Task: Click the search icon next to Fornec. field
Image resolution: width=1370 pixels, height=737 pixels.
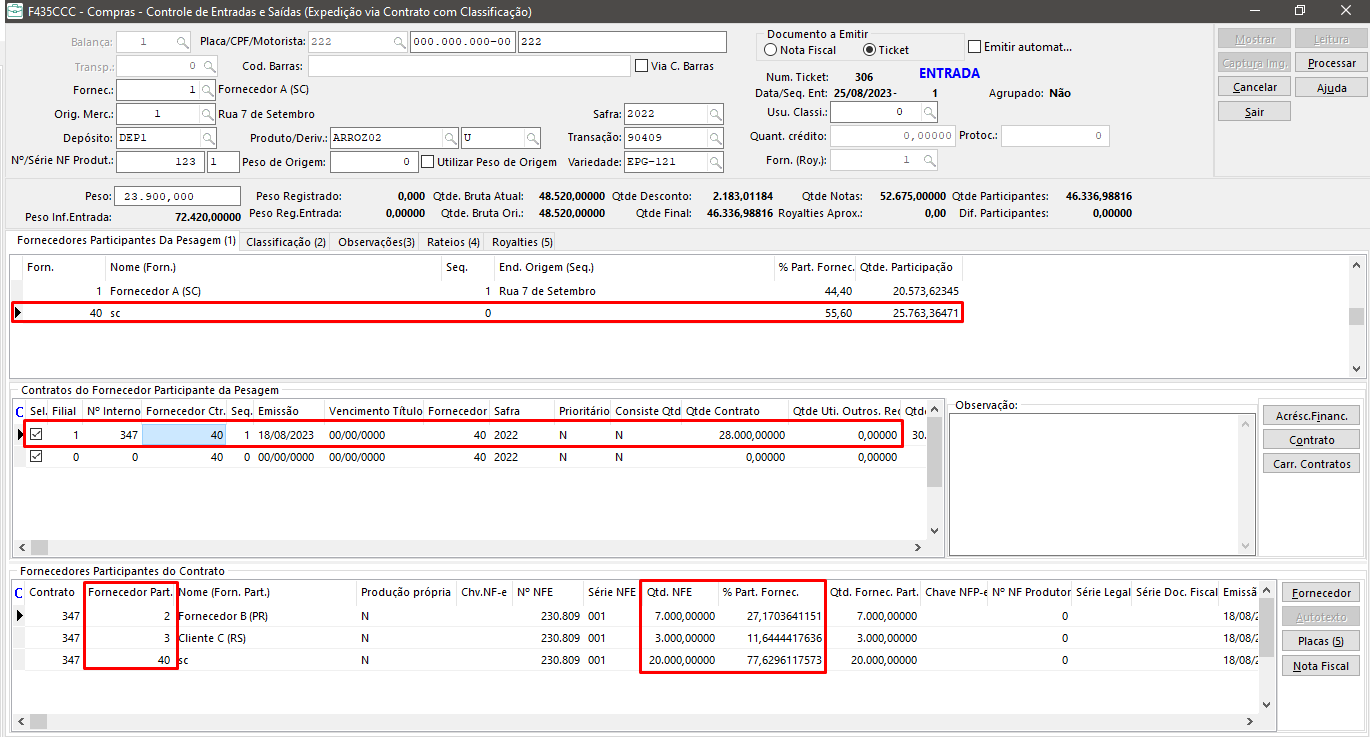Action: tap(209, 90)
